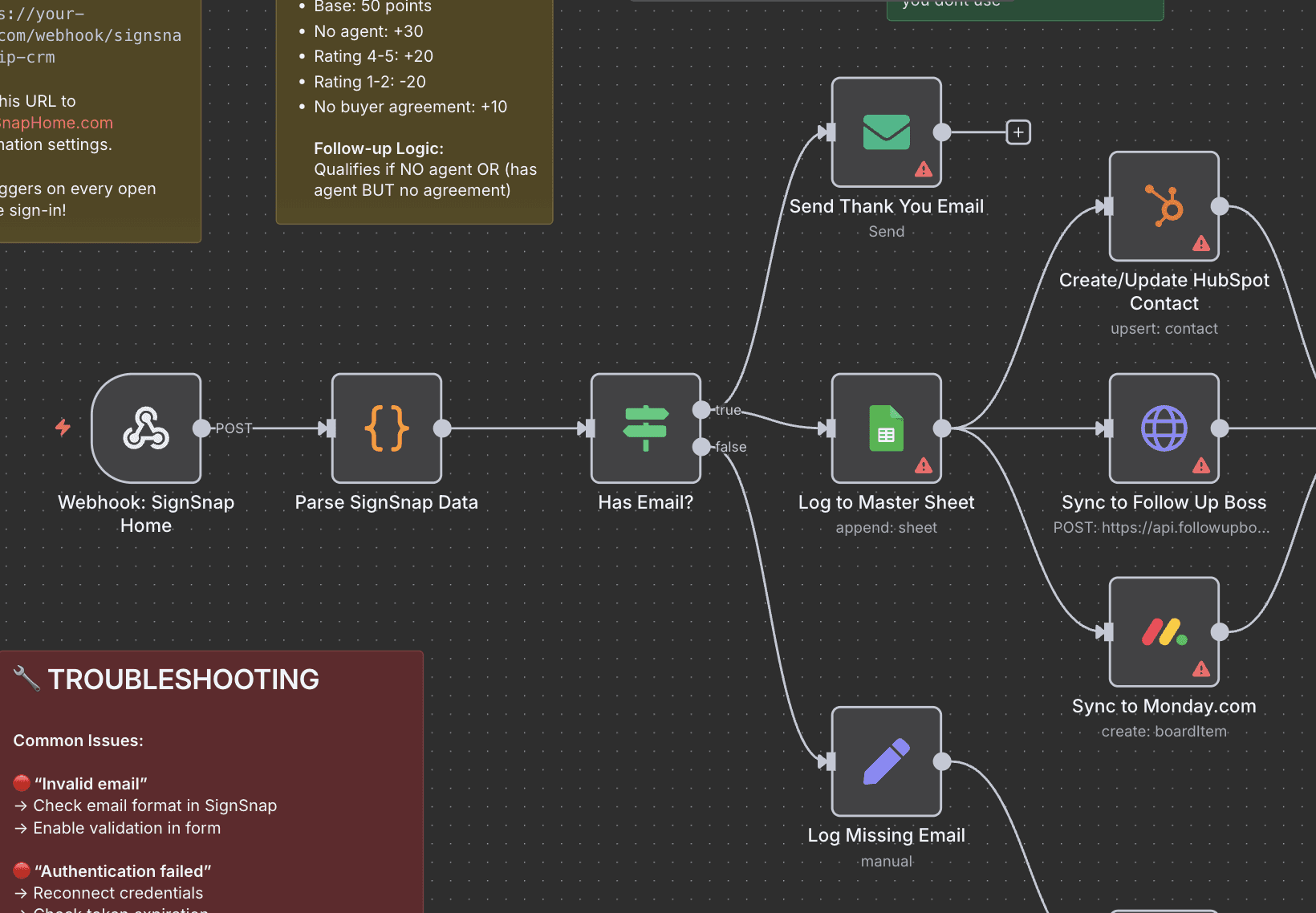Click the "Send" subtitle under email node

[x=887, y=232]
